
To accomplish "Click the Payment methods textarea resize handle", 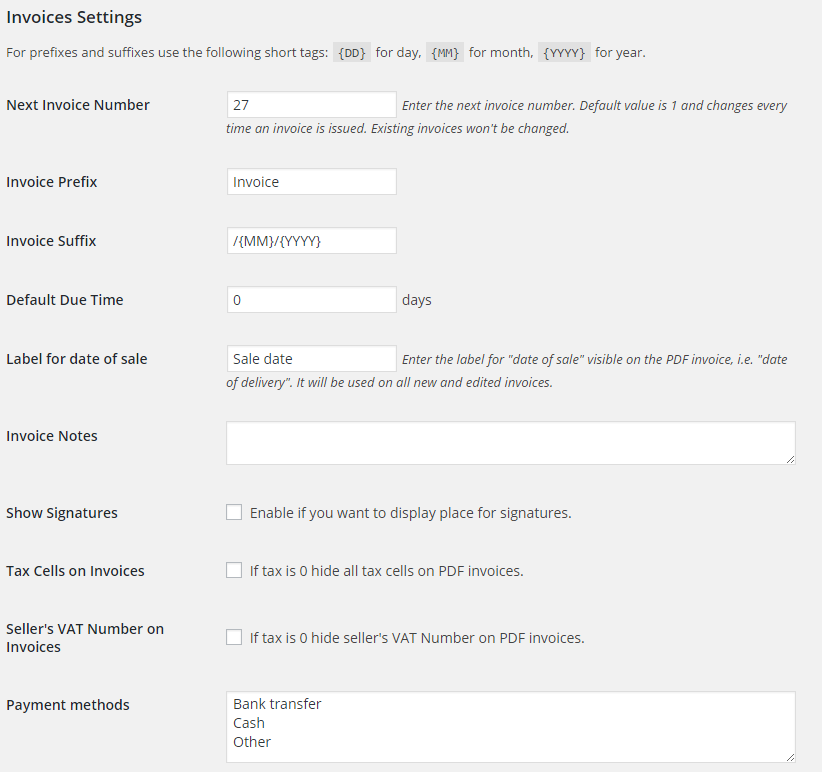I will click(790, 758).
